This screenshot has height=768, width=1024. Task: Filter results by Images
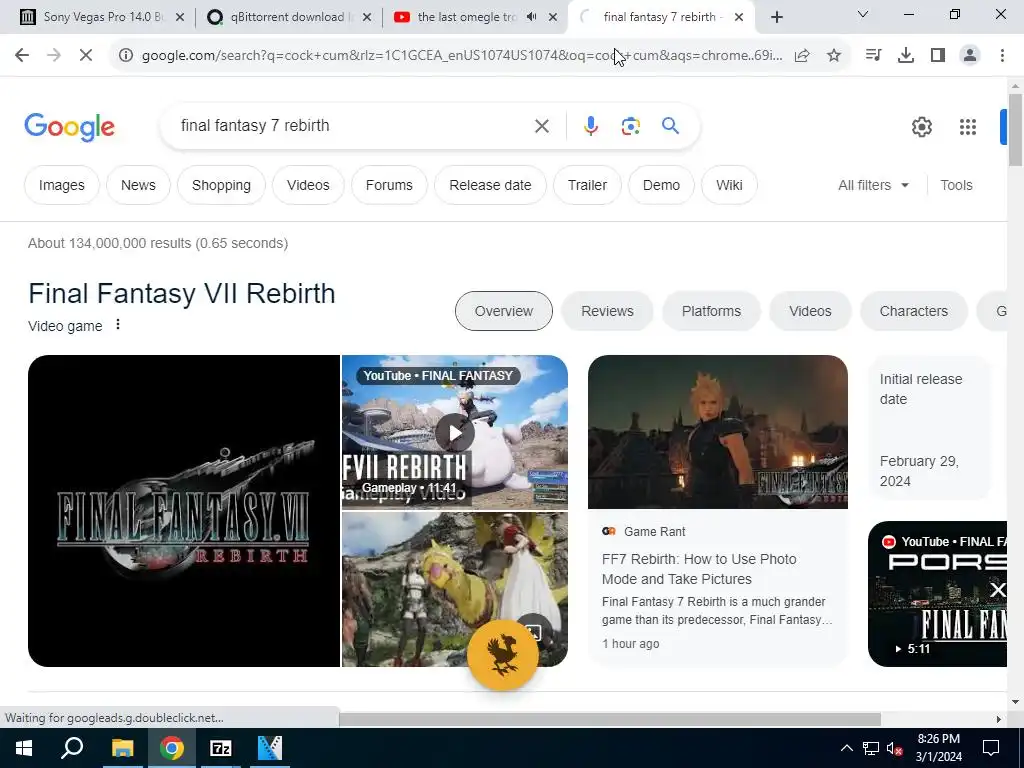coord(61,185)
